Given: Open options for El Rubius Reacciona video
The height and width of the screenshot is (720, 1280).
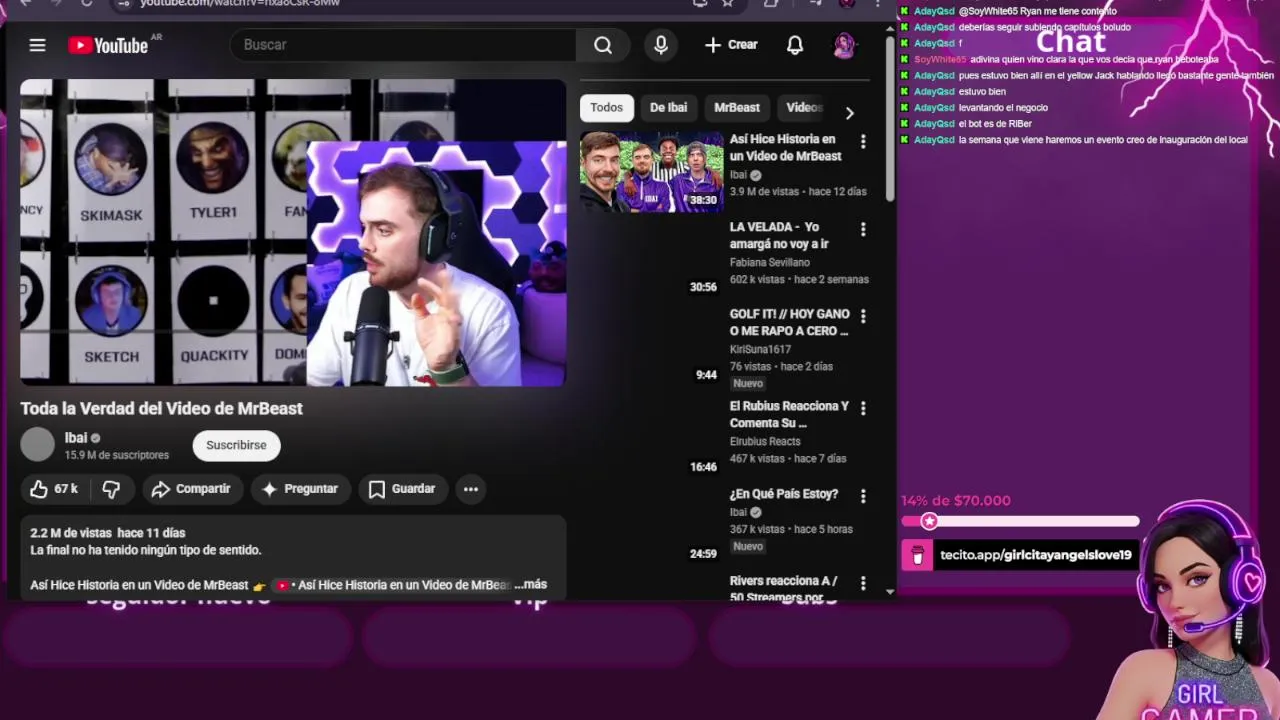Looking at the screenshot, I should point(863,408).
